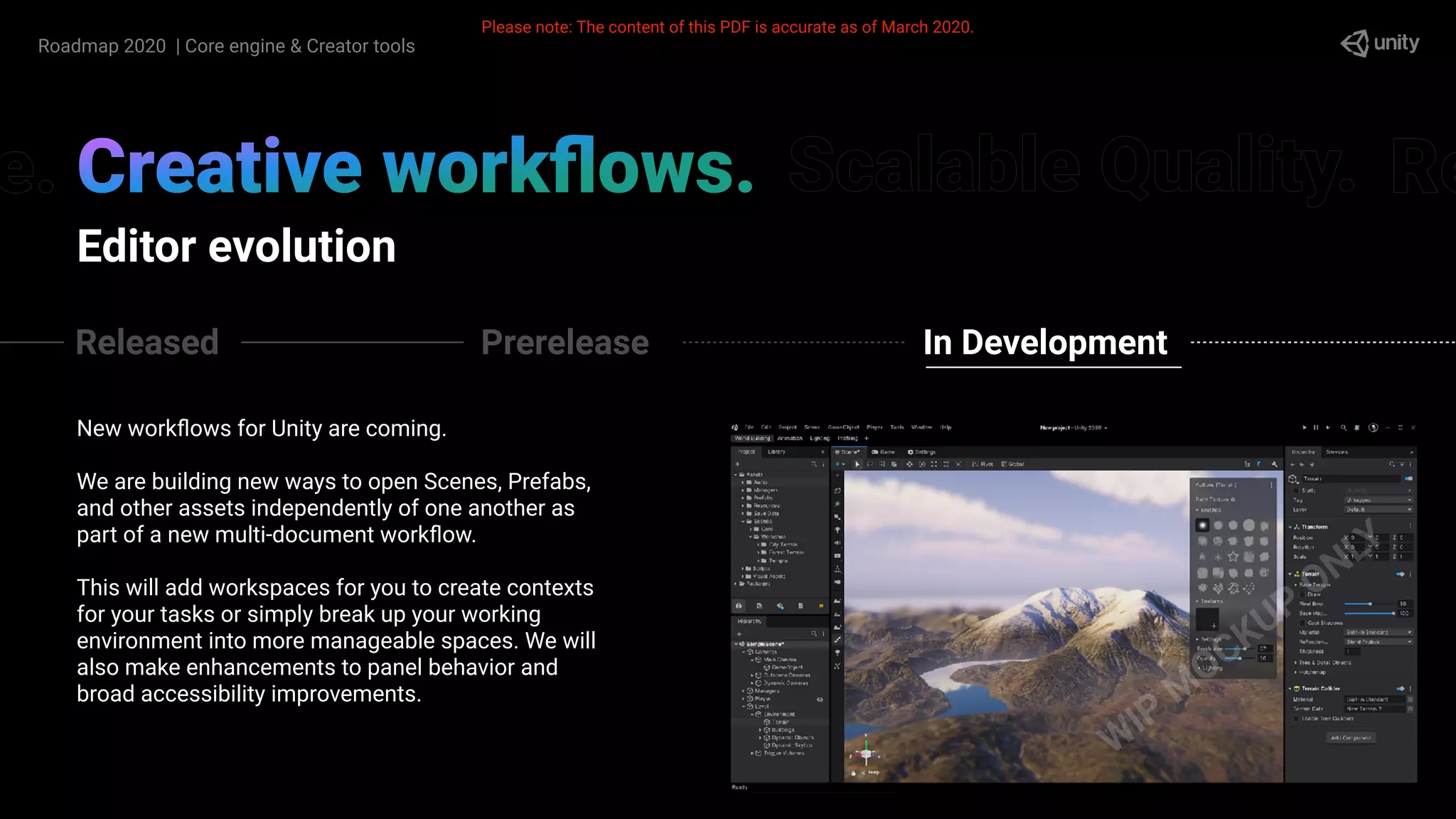Expand Tree & Detail Objects section
This screenshot has height=819, width=1456.
1295,663
